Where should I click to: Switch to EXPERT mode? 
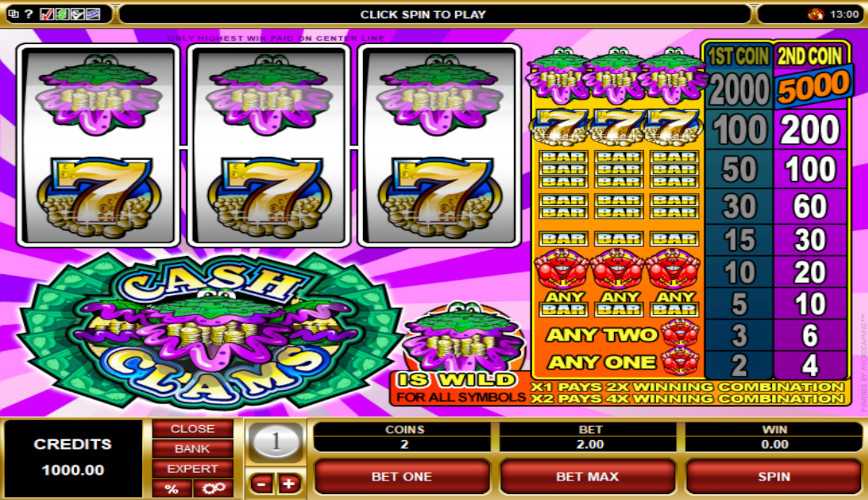(193, 468)
